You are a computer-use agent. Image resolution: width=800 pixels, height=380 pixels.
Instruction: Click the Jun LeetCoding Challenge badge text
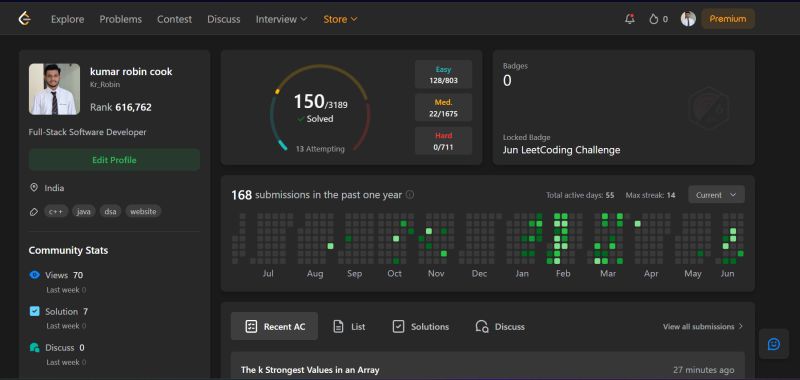(562, 150)
